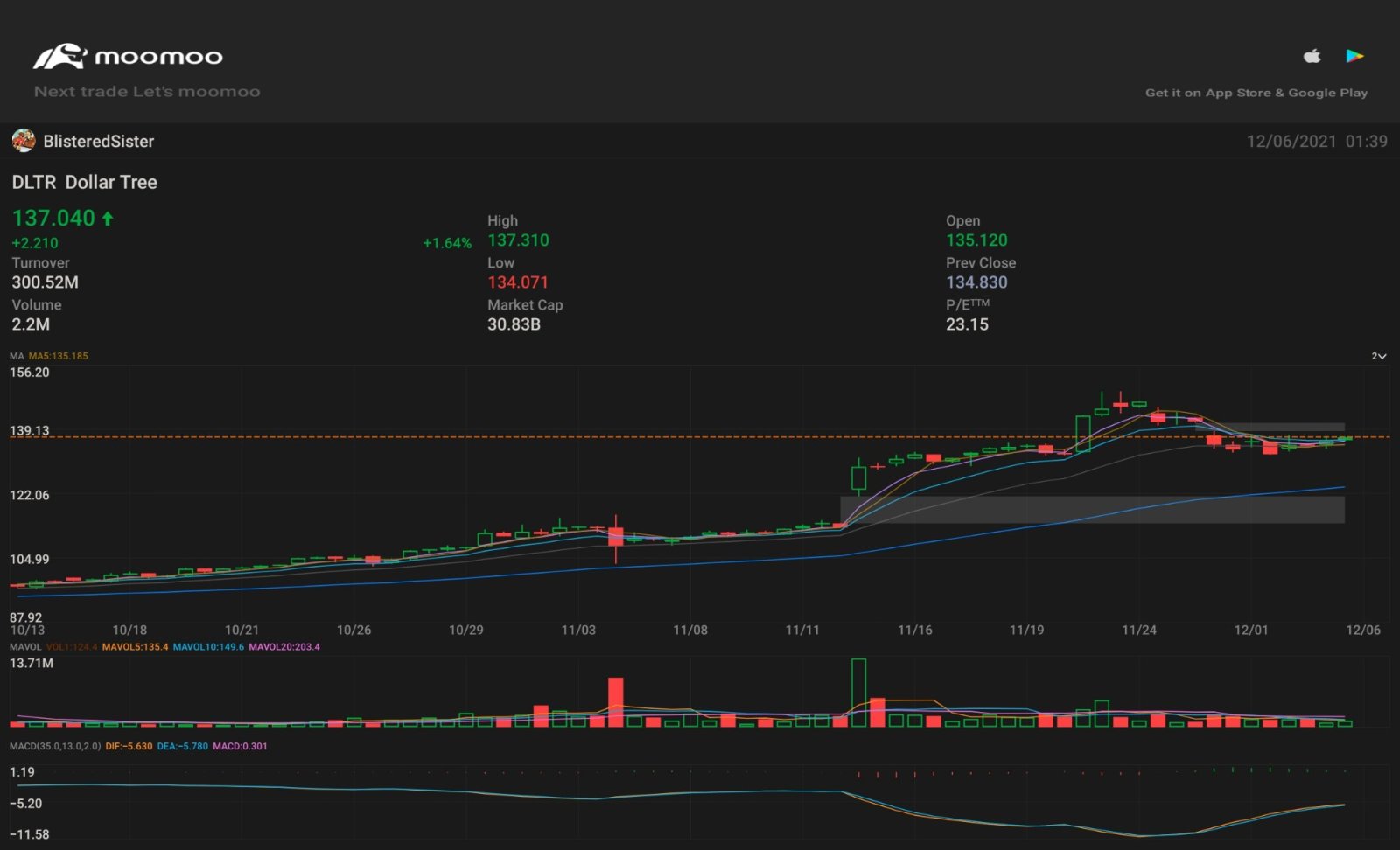This screenshot has width=1400, height=850.
Task: Click the 139.13 price axis label
Action: point(30,430)
